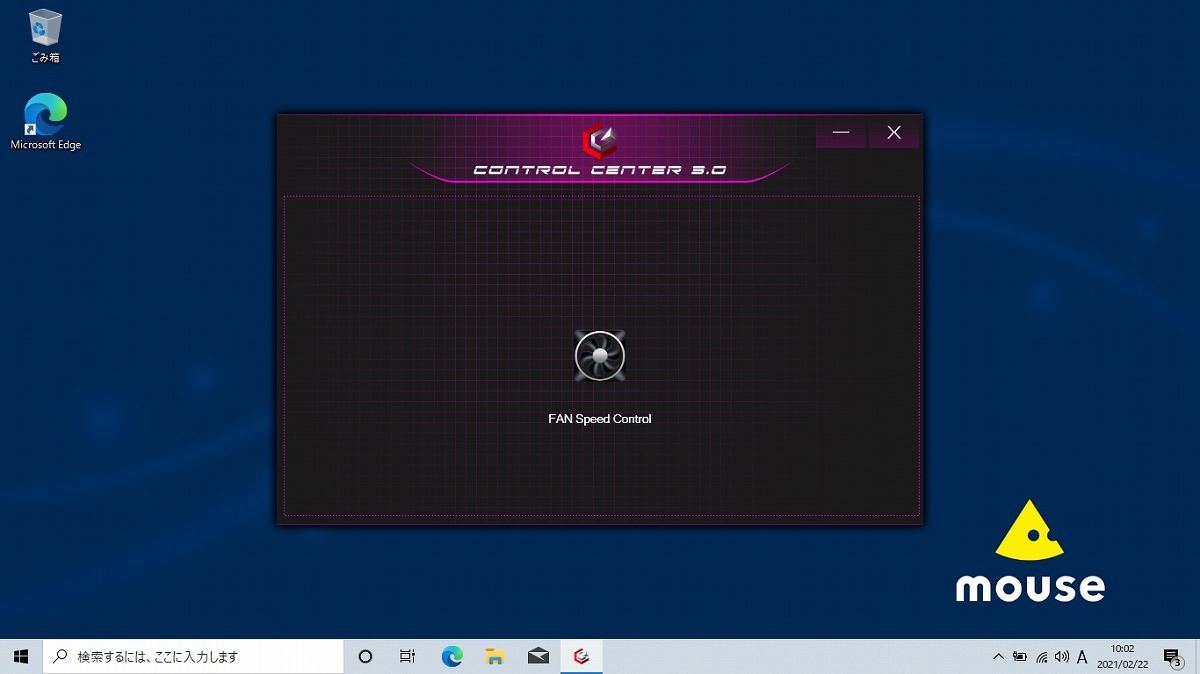This screenshot has height=674, width=1200.
Task: Click the taskbar search box
Action: (193, 657)
